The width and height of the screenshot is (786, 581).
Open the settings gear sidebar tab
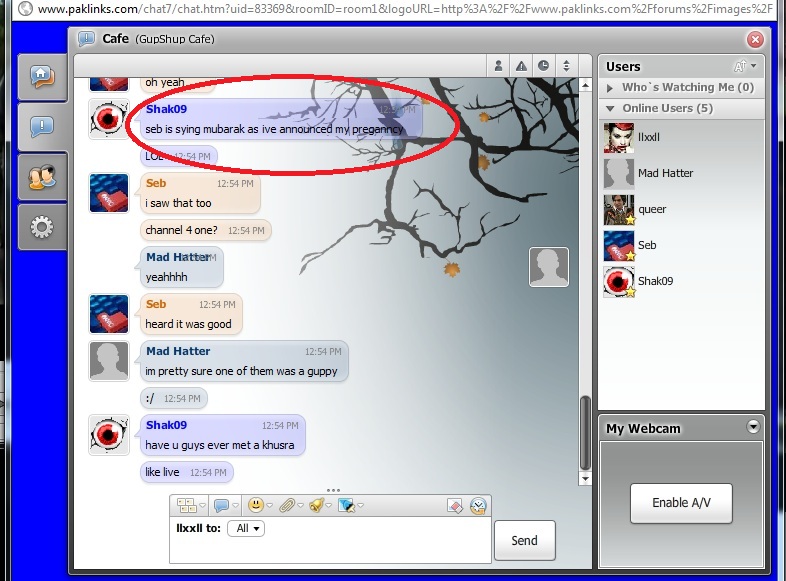point(41,227)
